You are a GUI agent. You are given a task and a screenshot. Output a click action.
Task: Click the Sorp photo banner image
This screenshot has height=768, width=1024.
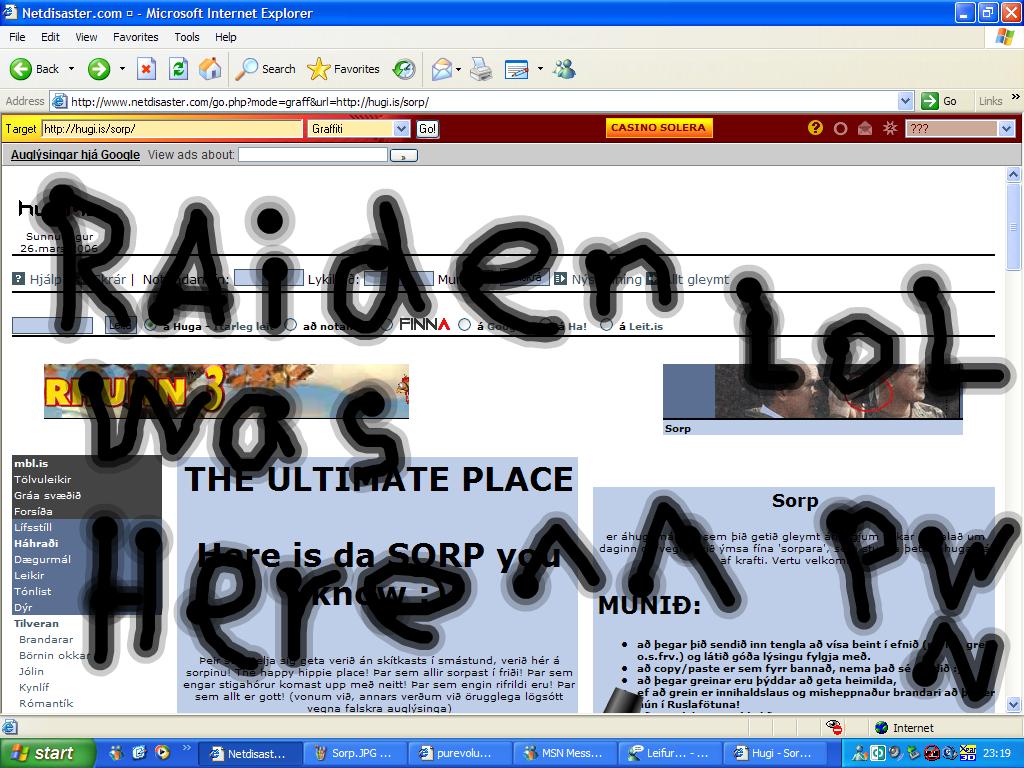pos(812,392)
